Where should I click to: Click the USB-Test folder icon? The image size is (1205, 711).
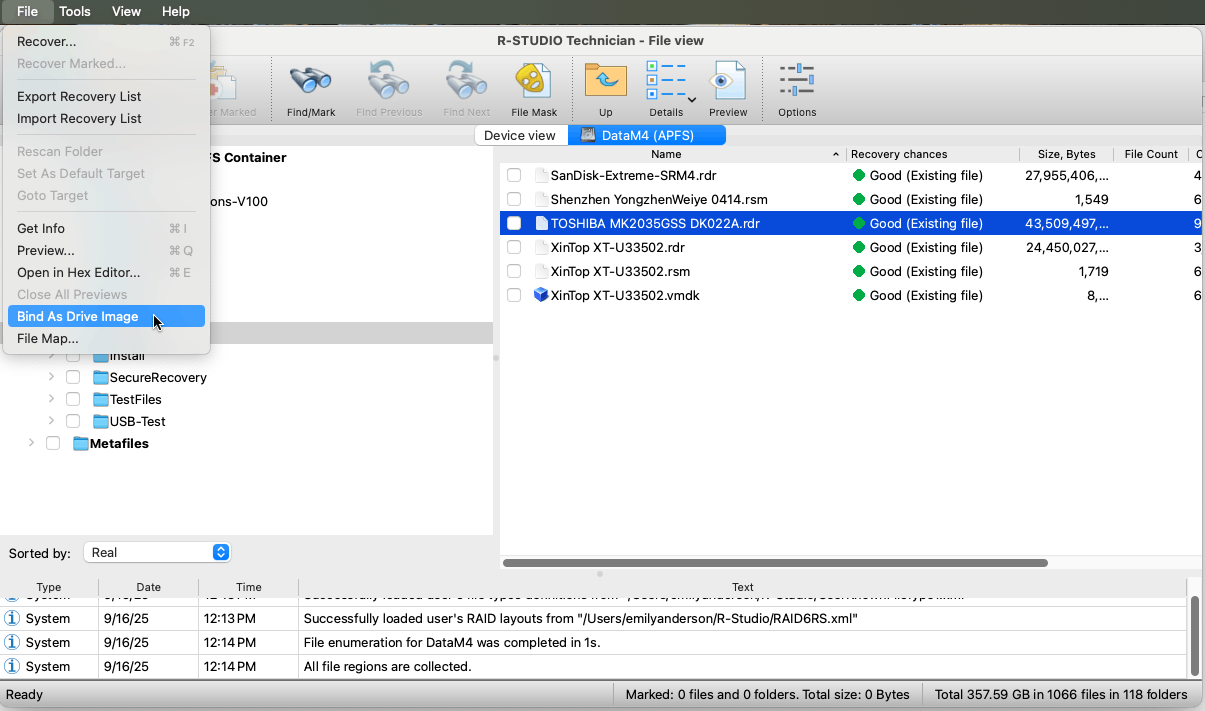coord(100,421)
